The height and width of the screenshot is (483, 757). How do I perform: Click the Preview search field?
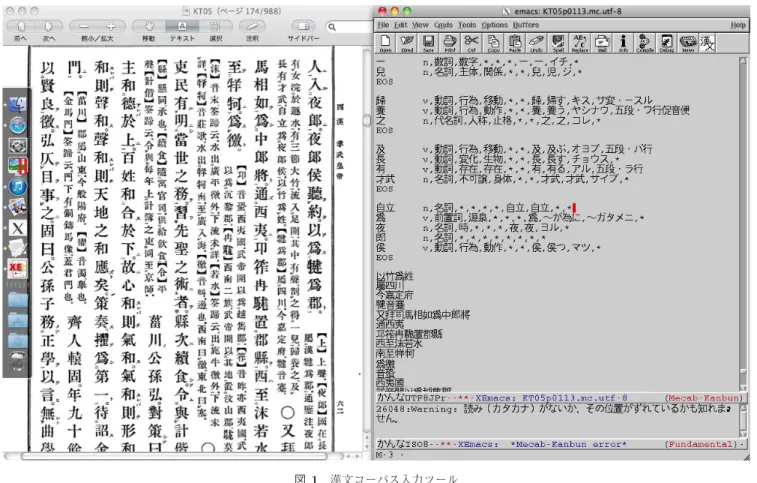click(x=349, y=27)
